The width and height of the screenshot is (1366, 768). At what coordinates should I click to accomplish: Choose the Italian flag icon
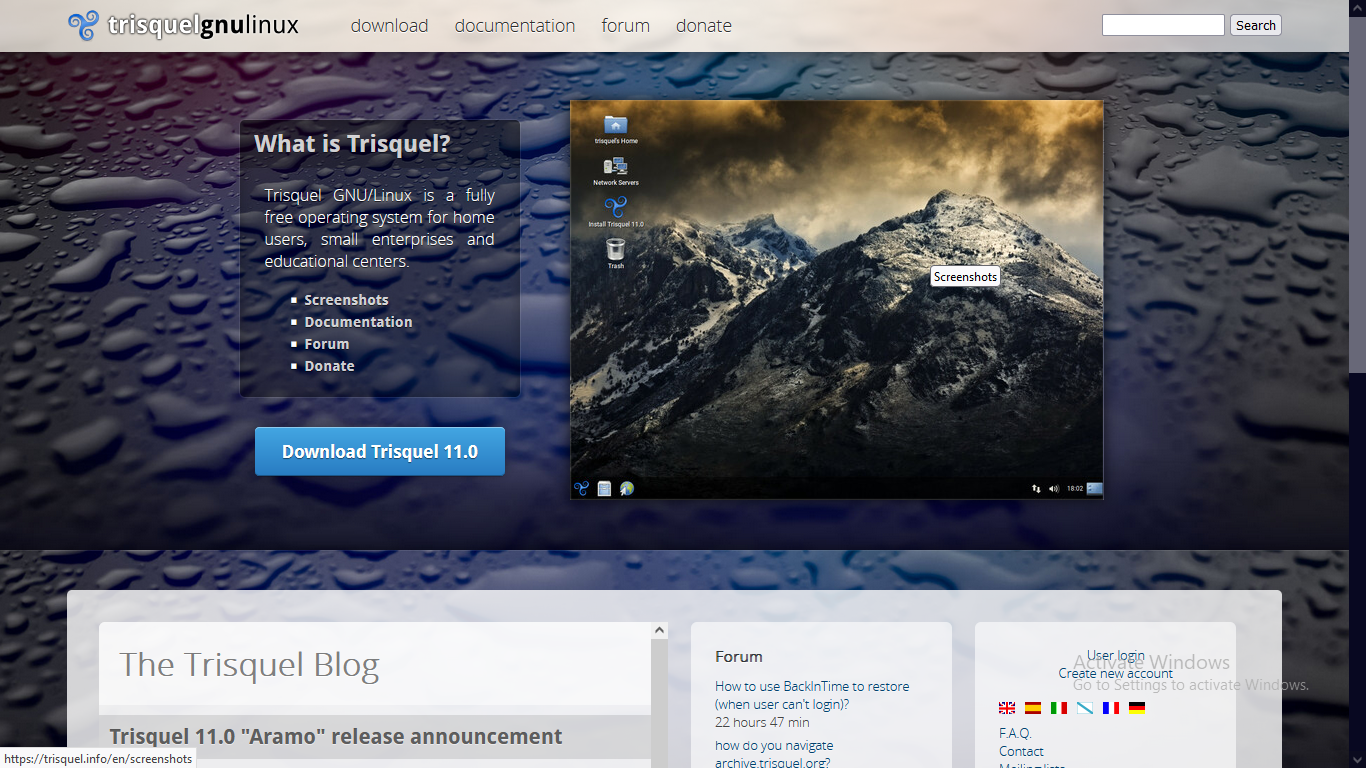tap(1059, 708)
